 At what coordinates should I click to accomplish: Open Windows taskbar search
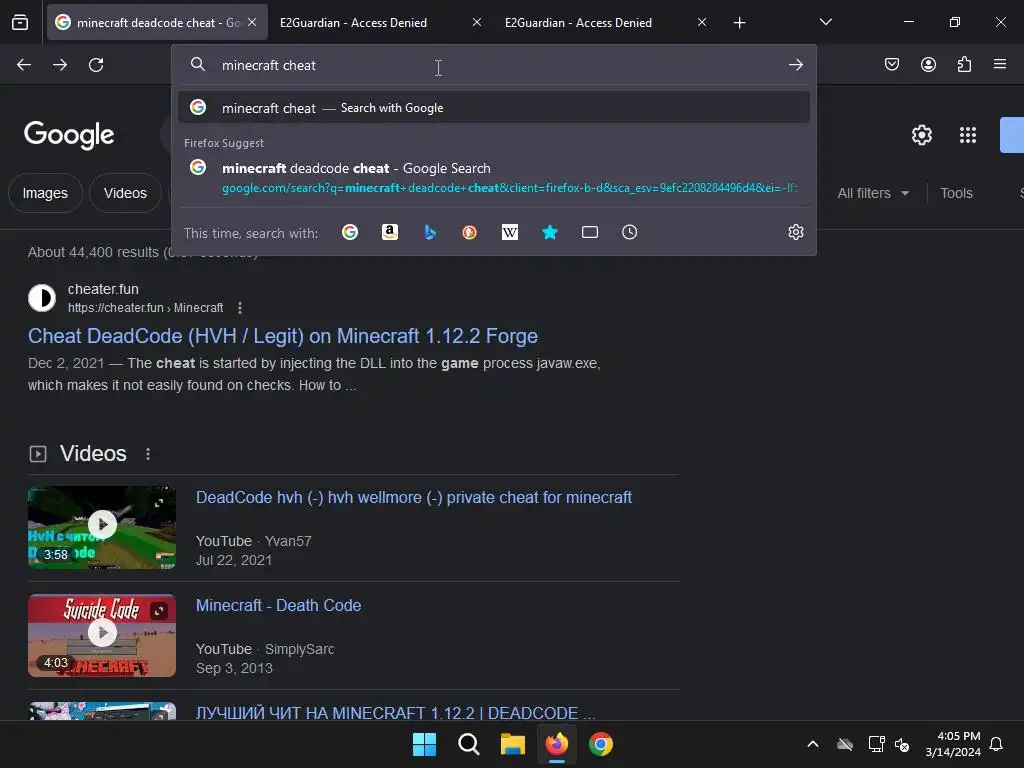pyautogui.click(x=468, y=744)
